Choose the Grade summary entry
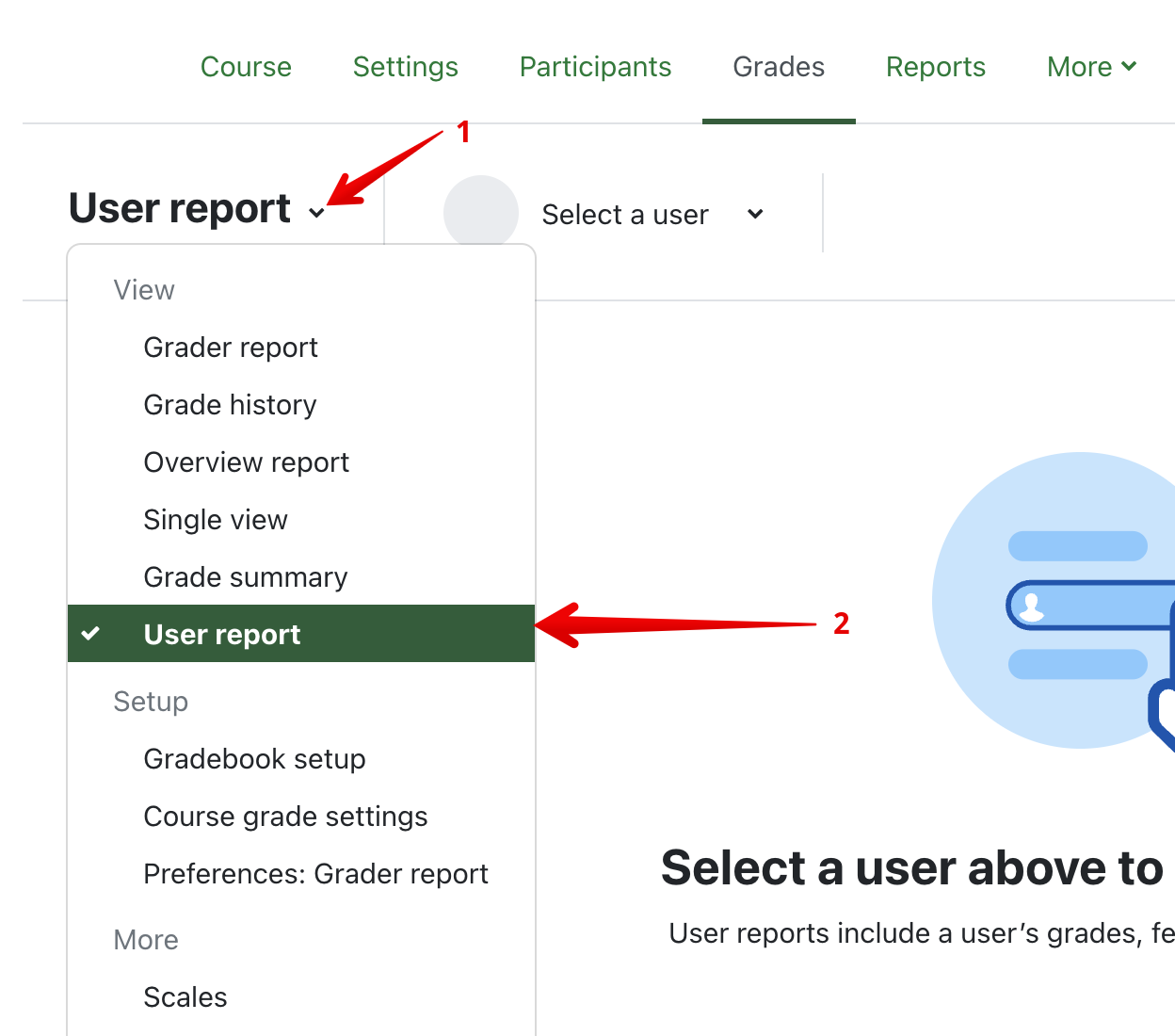This screenshot has height=1036, width=1175. [245, 577]
